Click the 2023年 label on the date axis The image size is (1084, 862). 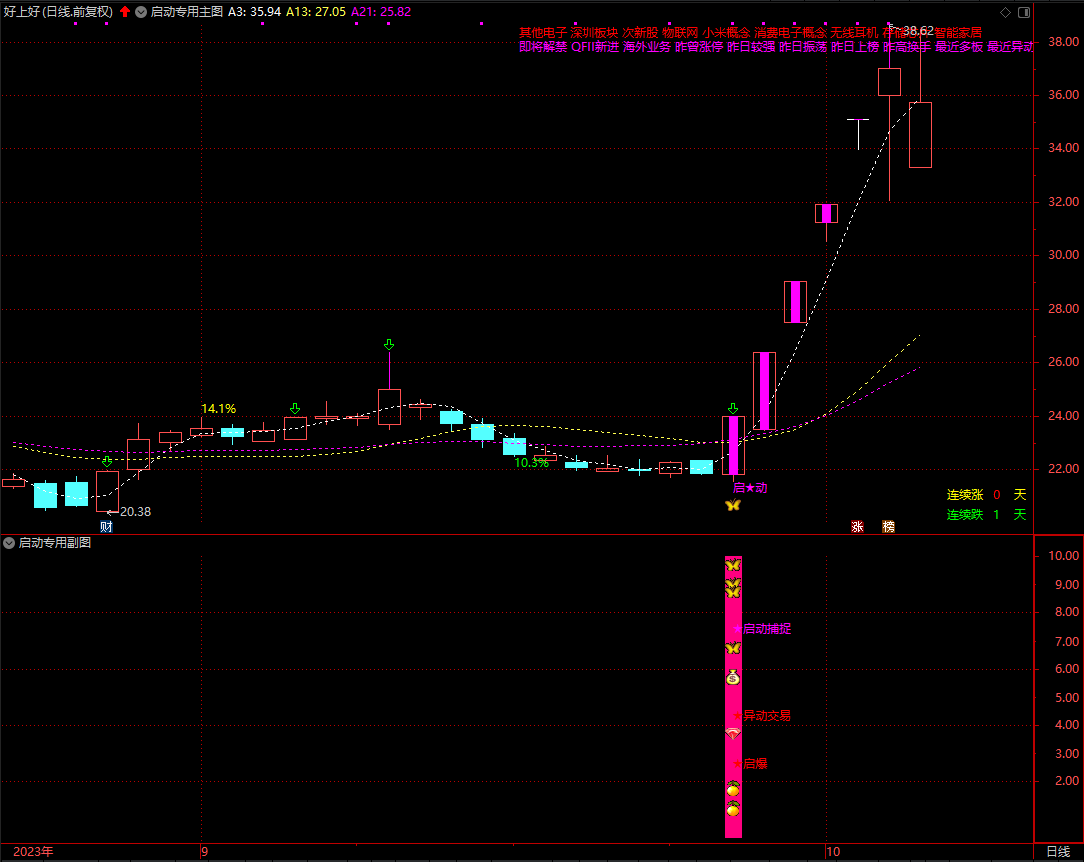(33, 852)
